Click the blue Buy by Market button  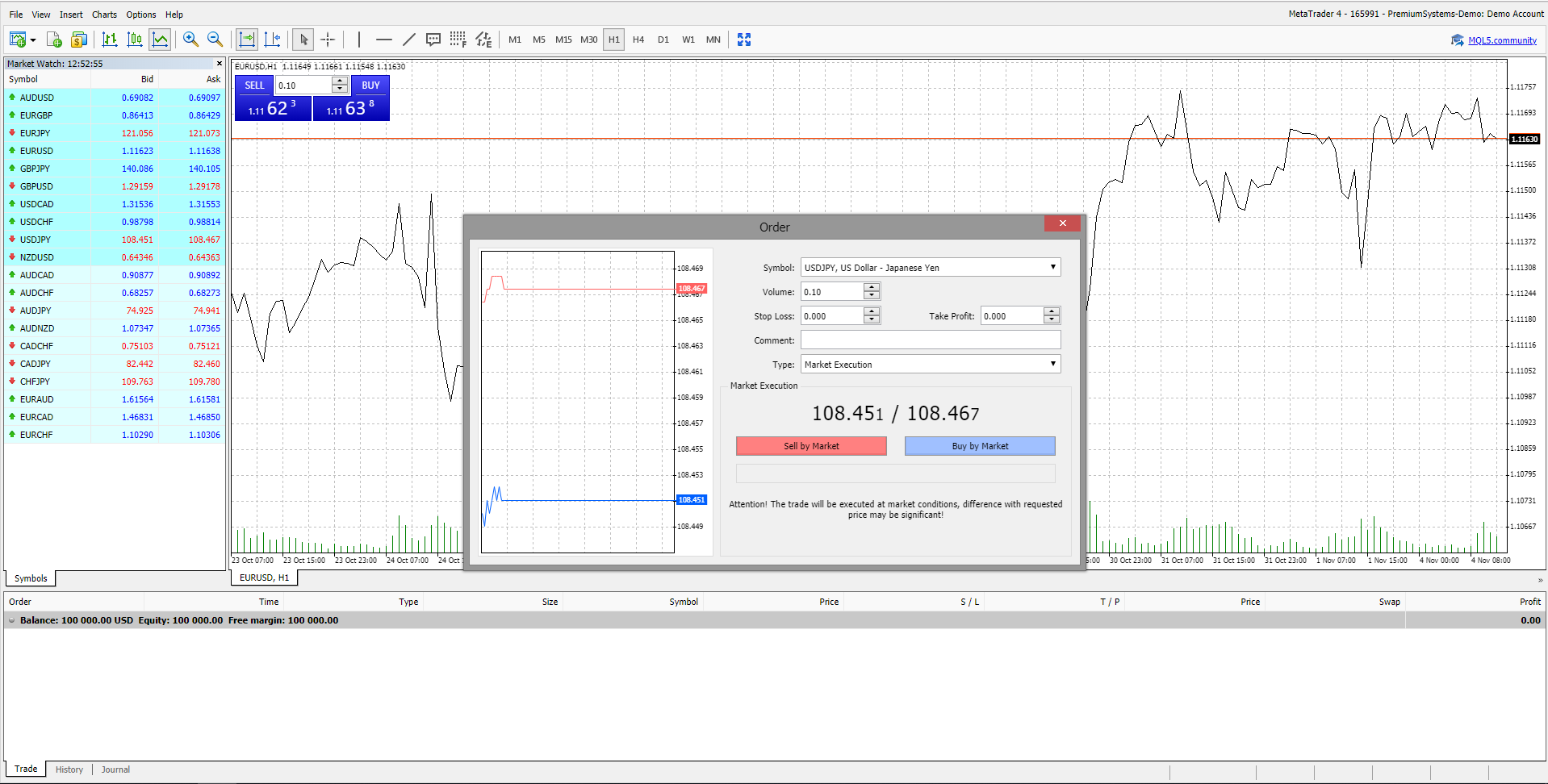[980, 446]
